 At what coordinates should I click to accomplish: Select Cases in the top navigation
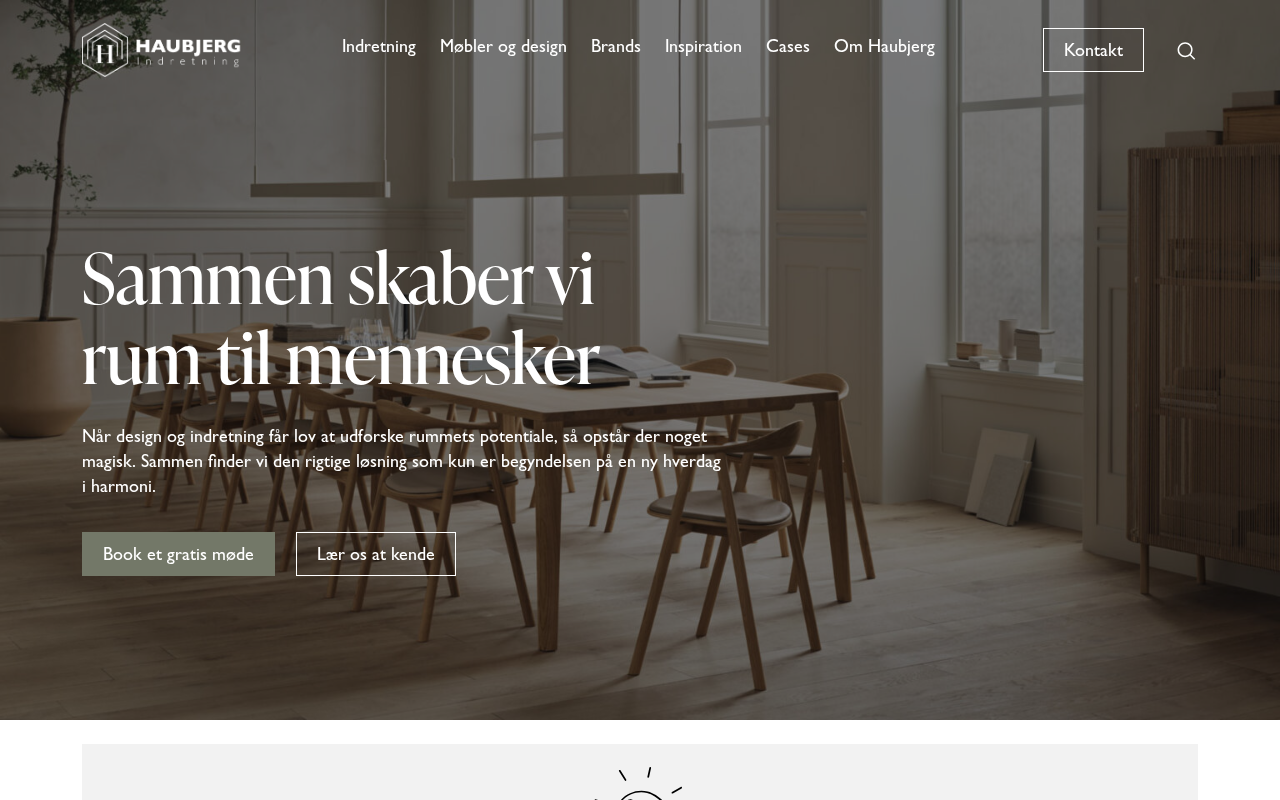click(788, 46)
